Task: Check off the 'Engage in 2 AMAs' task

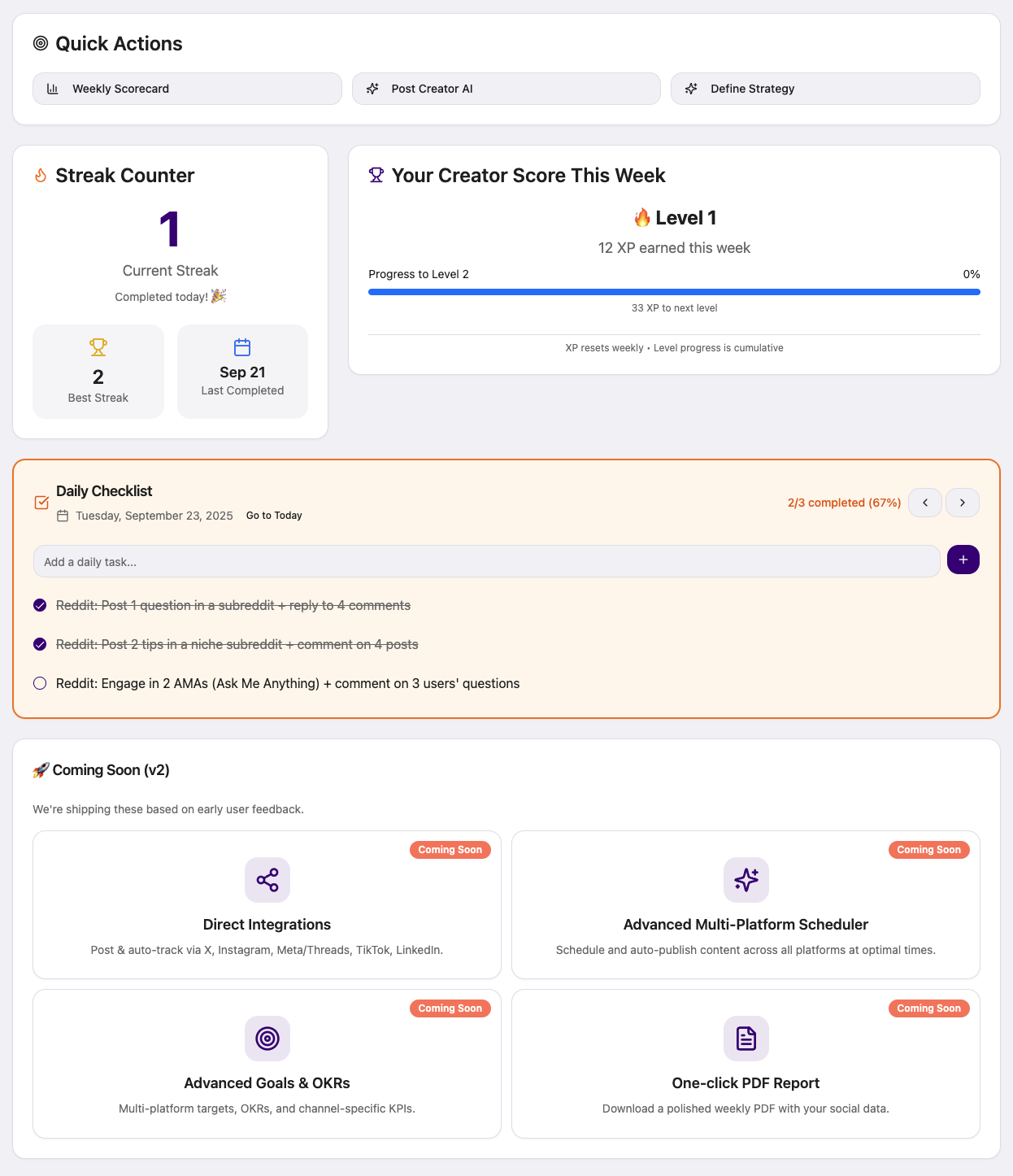Action: click(x=40, y=683)
